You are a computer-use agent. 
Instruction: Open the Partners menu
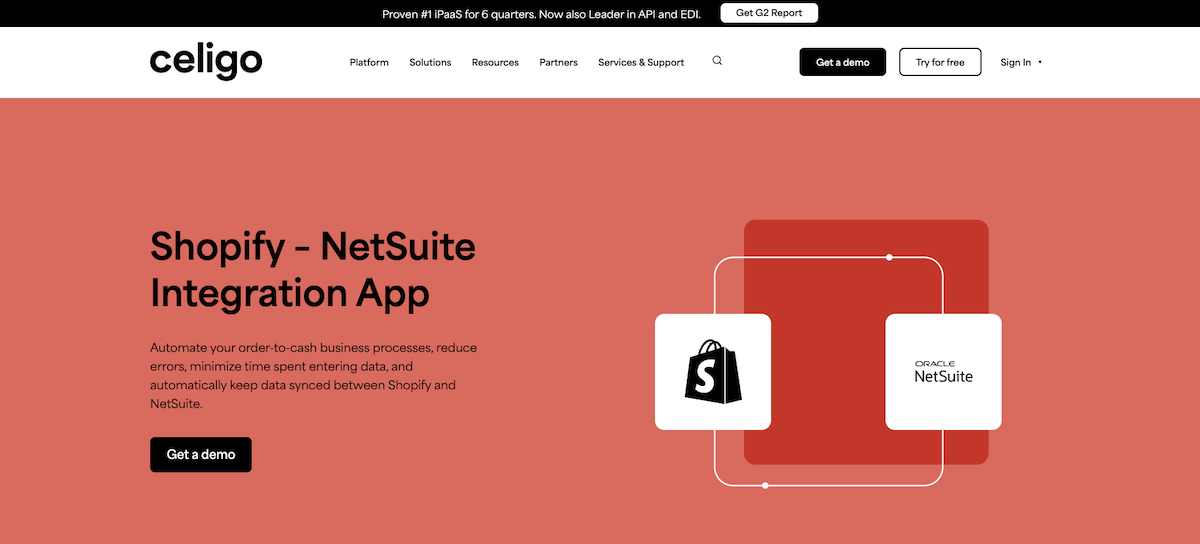[x=558, y=62]
